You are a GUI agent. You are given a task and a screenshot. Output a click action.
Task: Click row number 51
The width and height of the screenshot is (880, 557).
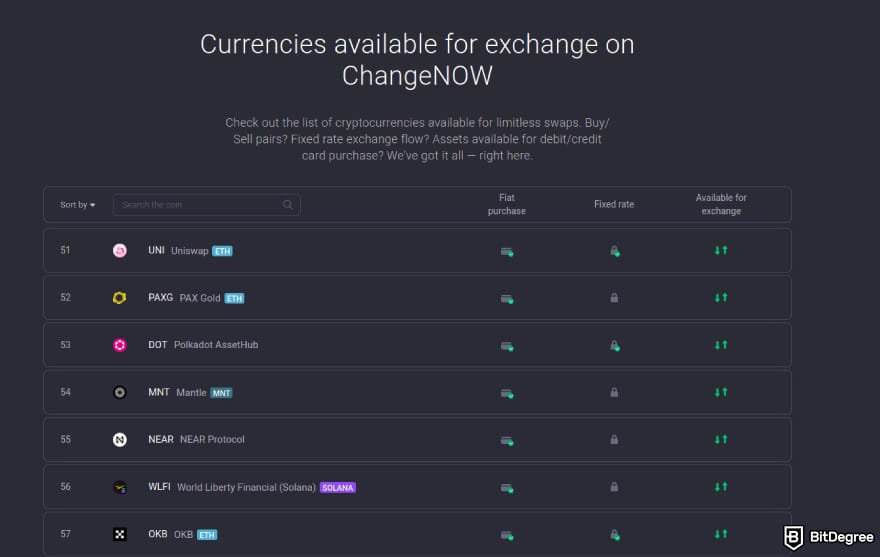click(66, 250)
